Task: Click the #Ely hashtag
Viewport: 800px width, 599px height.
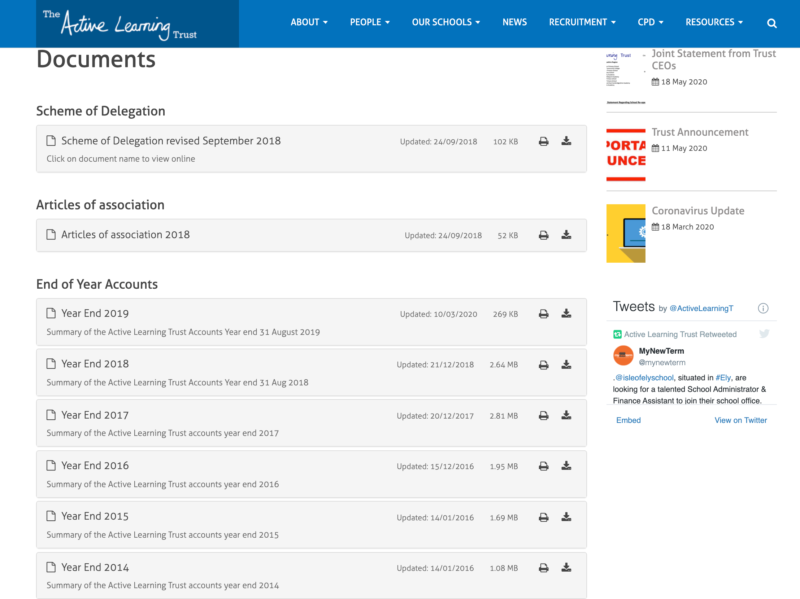Action: tap(723, 378)
